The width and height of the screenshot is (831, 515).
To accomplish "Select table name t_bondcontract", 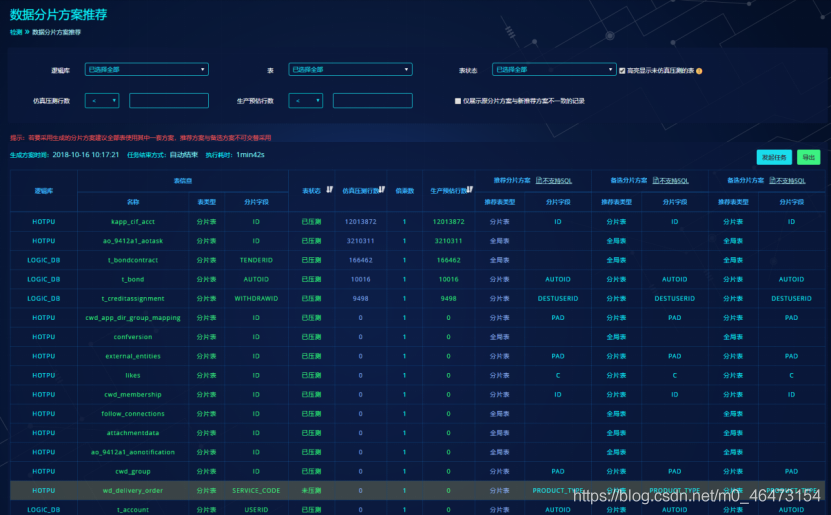I will point(133,260).
